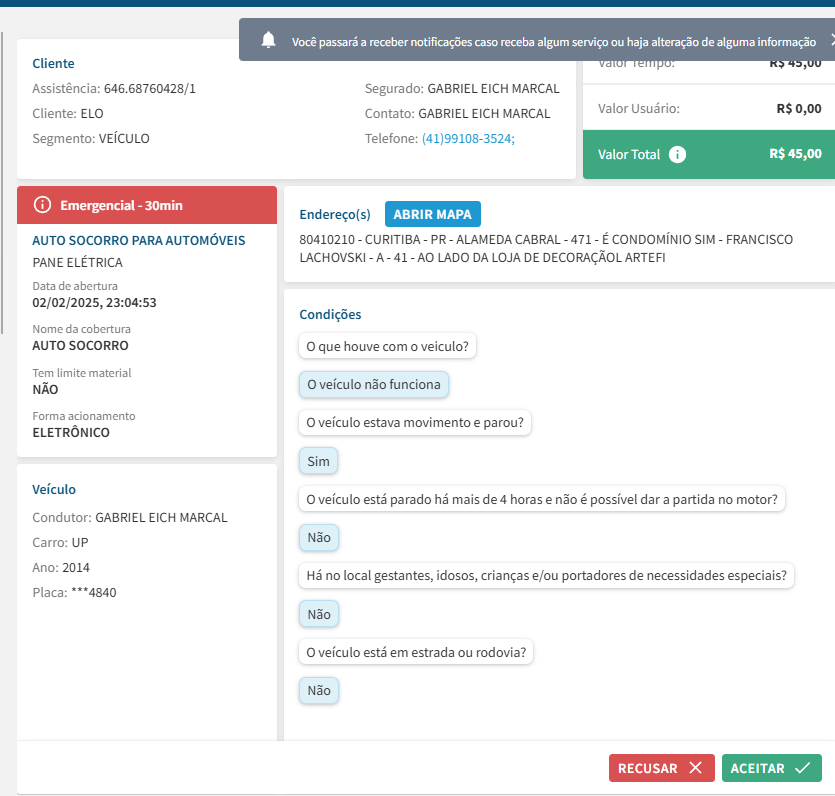Select the 'Sim' answer chip
Screen dimensions: 835x796
pos(318,461)
